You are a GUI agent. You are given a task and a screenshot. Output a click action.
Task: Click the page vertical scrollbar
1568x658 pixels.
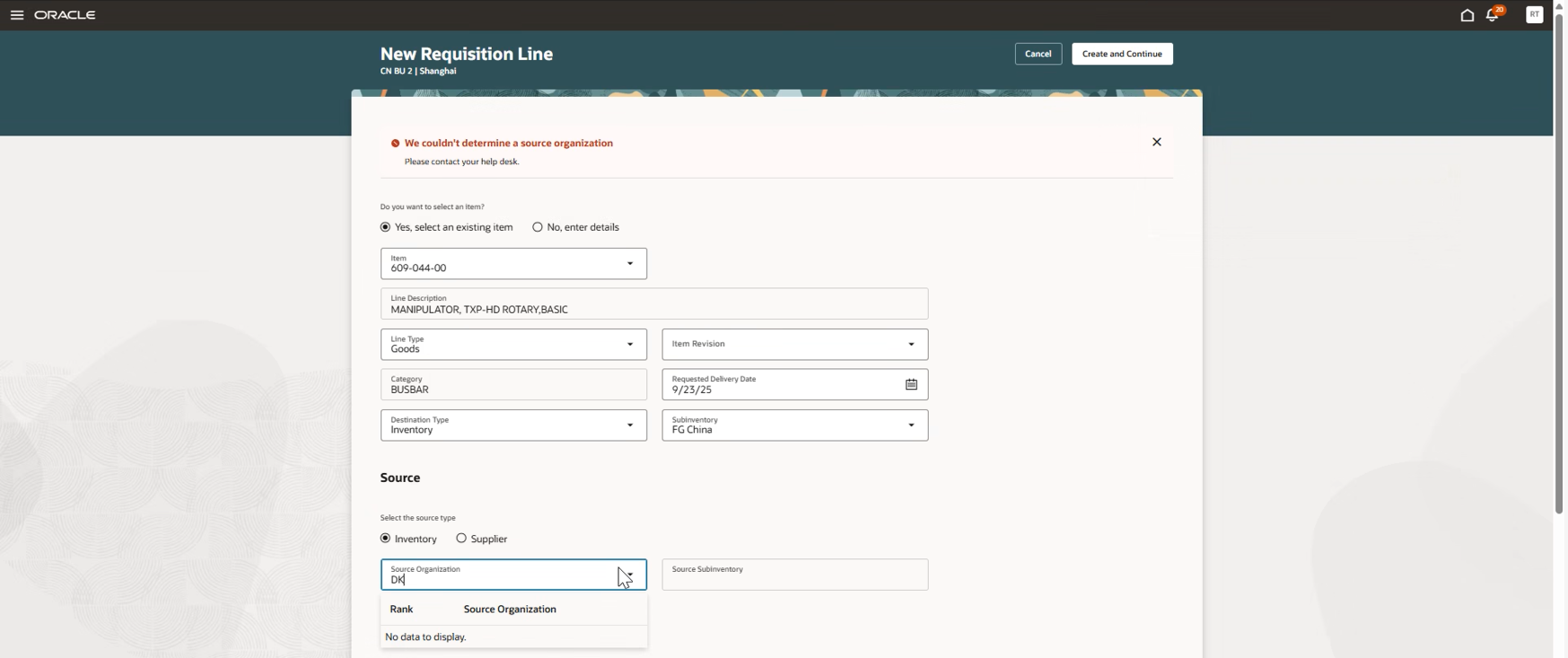[x=1559, y=263]
